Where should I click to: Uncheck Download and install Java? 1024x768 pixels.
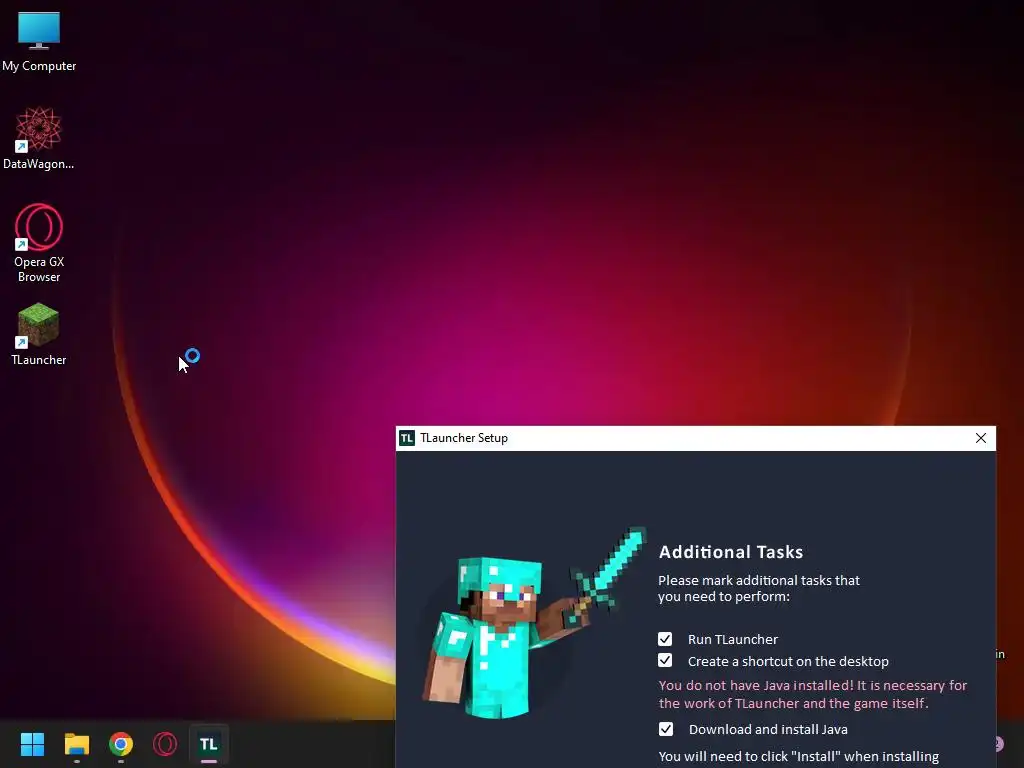coord(665,729)
